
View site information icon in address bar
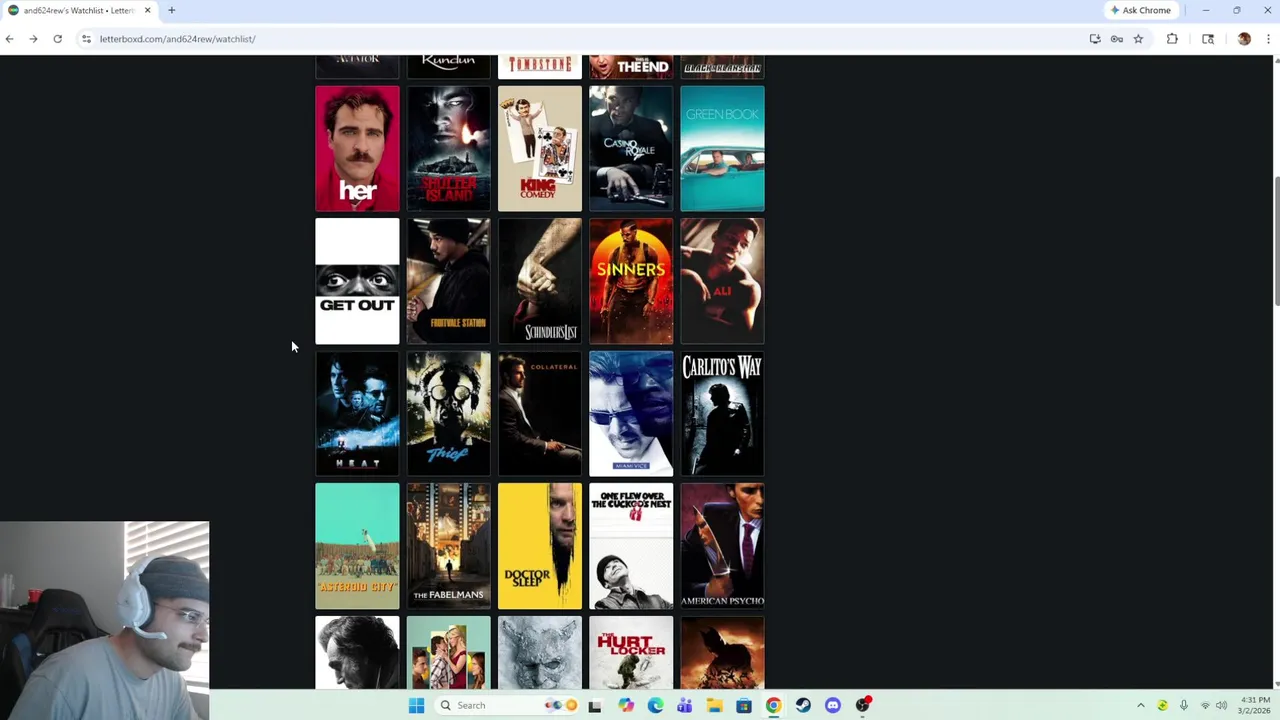pyautogui.click(x=87, y=39)
